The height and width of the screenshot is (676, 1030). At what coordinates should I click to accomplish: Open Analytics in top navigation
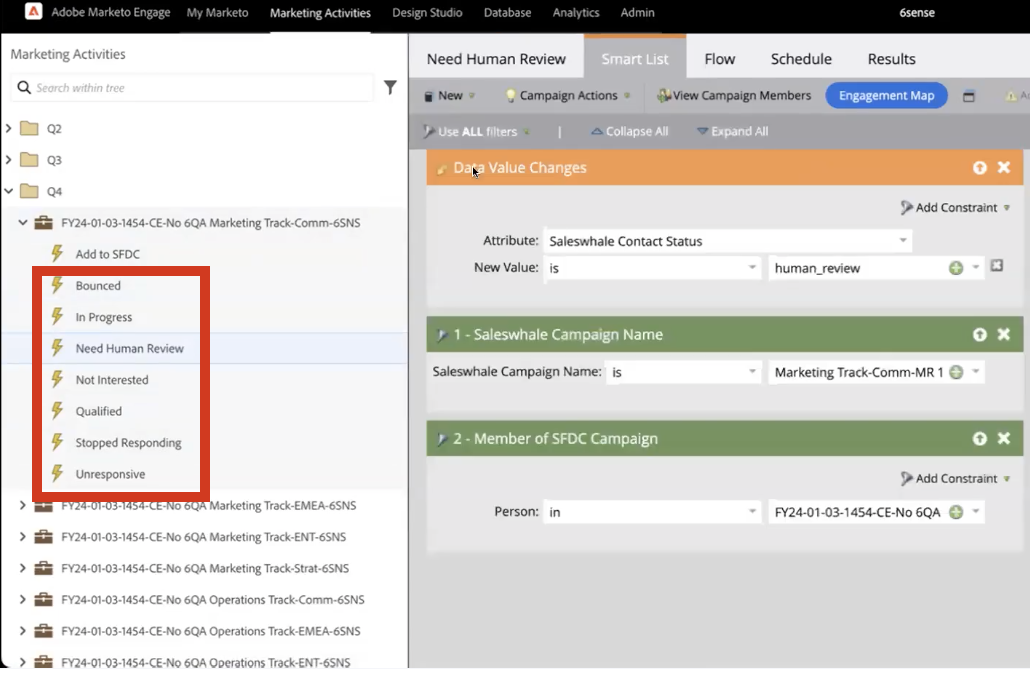click(x=576, y=12)
